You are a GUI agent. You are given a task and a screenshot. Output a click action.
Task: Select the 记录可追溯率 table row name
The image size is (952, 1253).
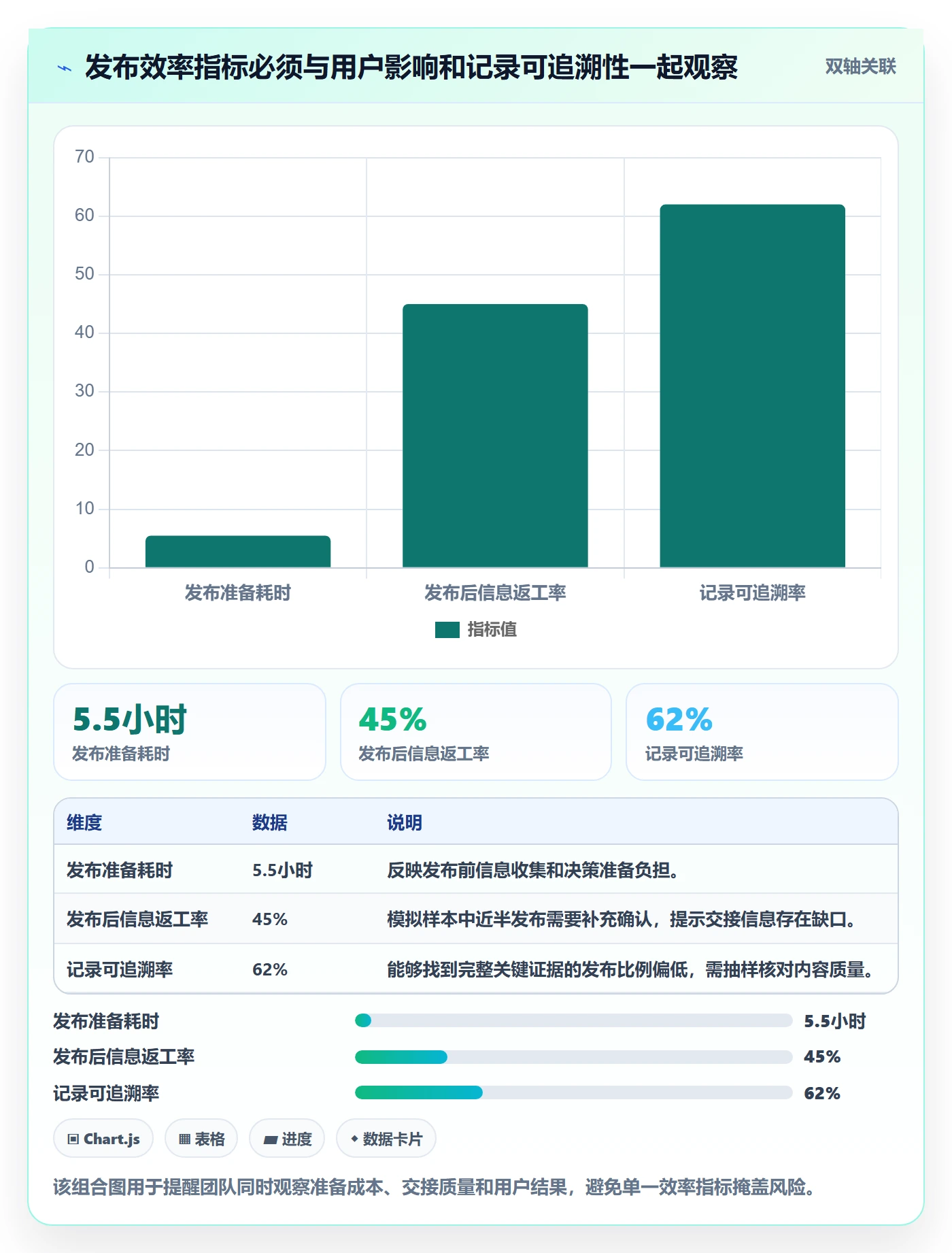[120, 970]
